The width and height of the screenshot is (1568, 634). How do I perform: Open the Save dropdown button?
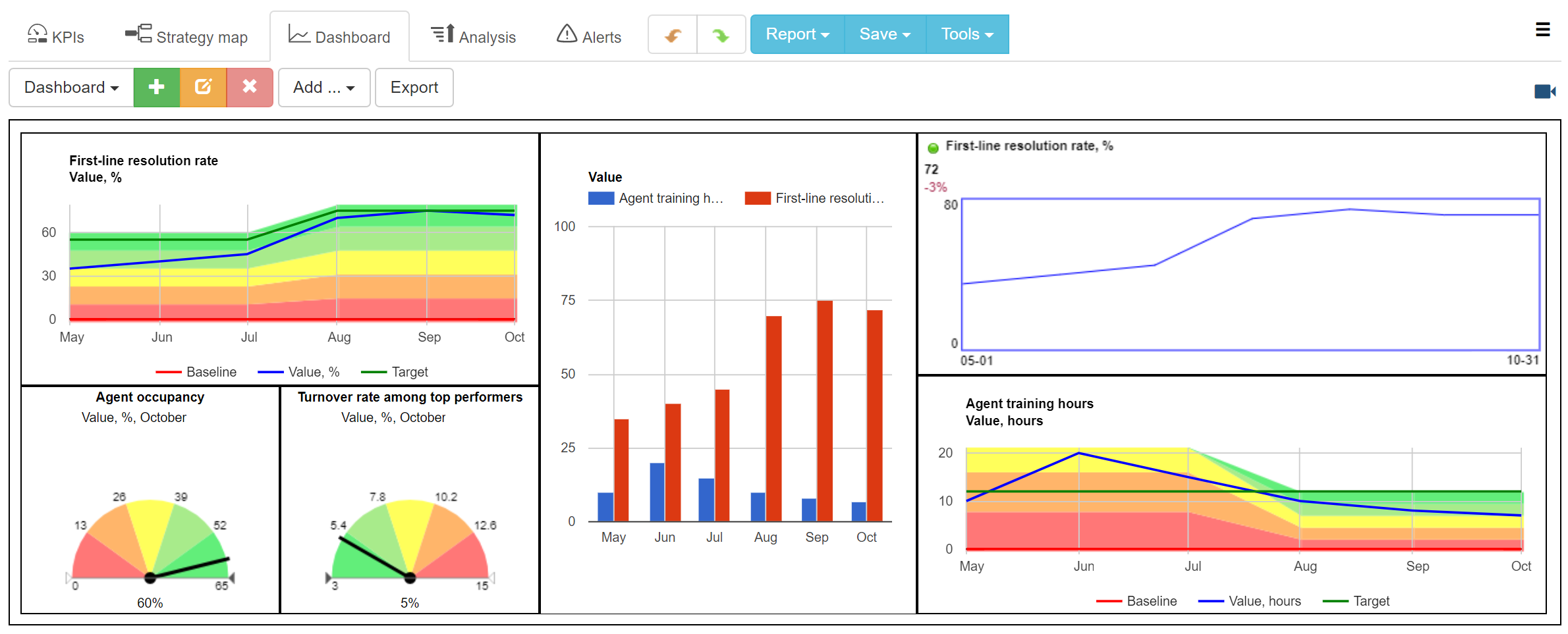[884, 34]
